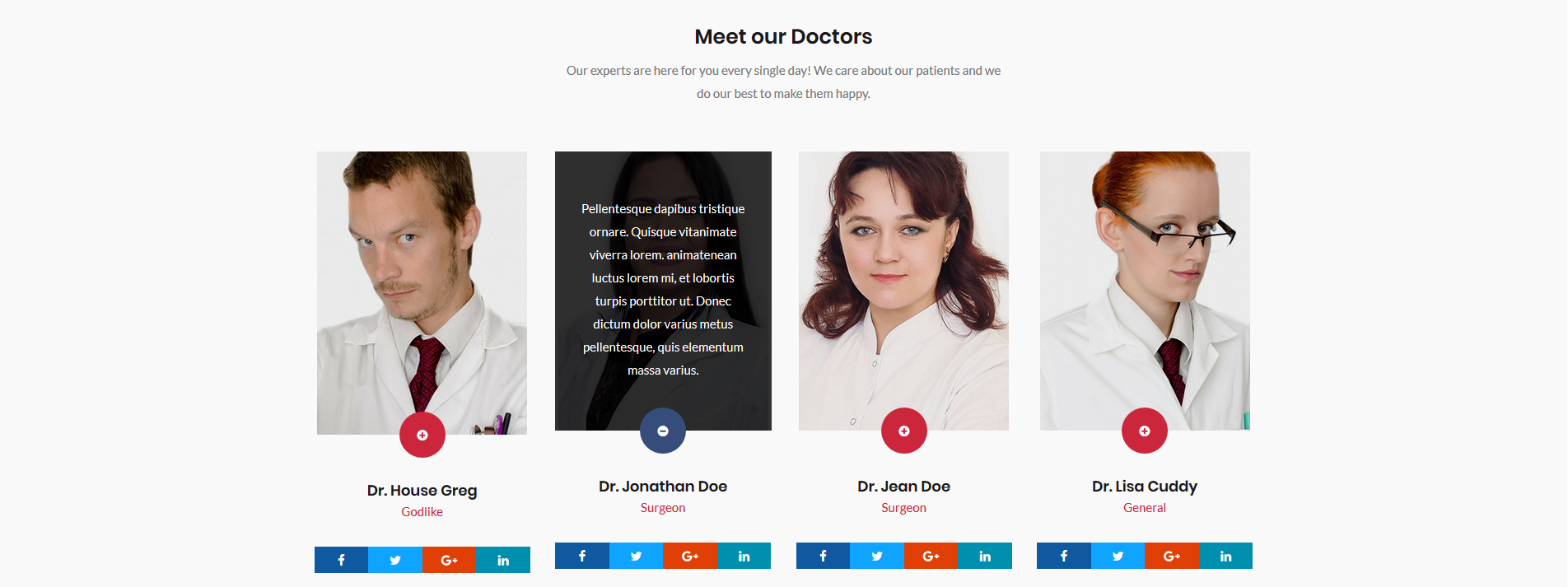Open Dr. Lisa Cuddy's Google Plus page

point(1171,556)
